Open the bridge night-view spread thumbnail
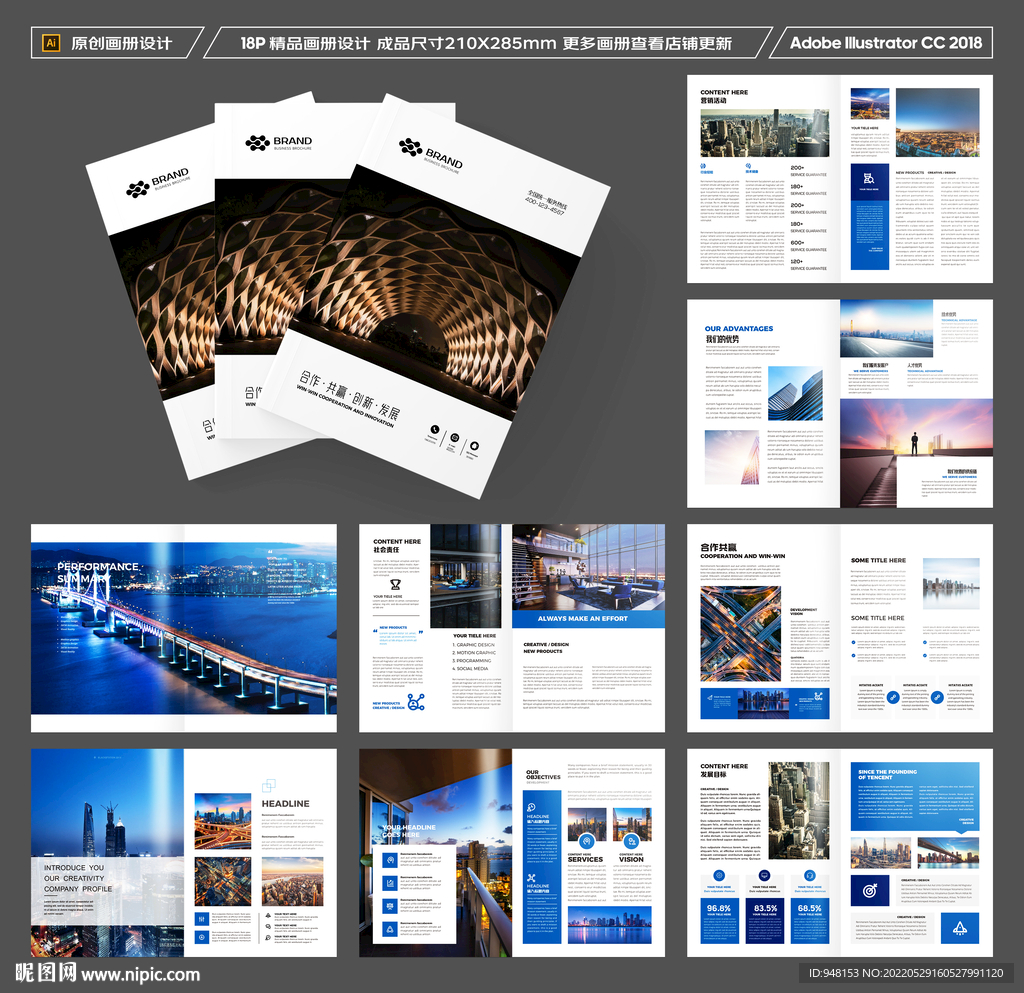This screenshot has width=1024, height=993. [184, 627]
